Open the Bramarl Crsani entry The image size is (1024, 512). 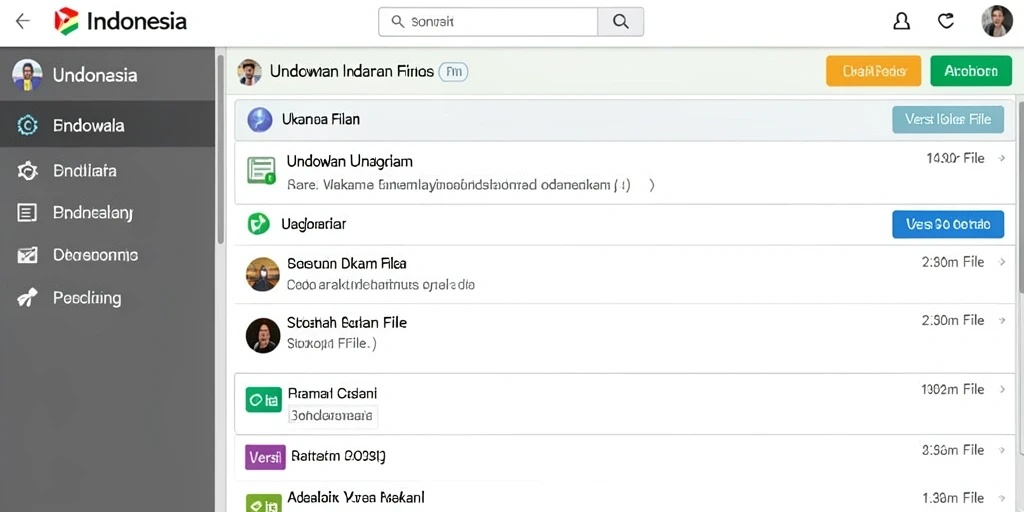[625, 404]
